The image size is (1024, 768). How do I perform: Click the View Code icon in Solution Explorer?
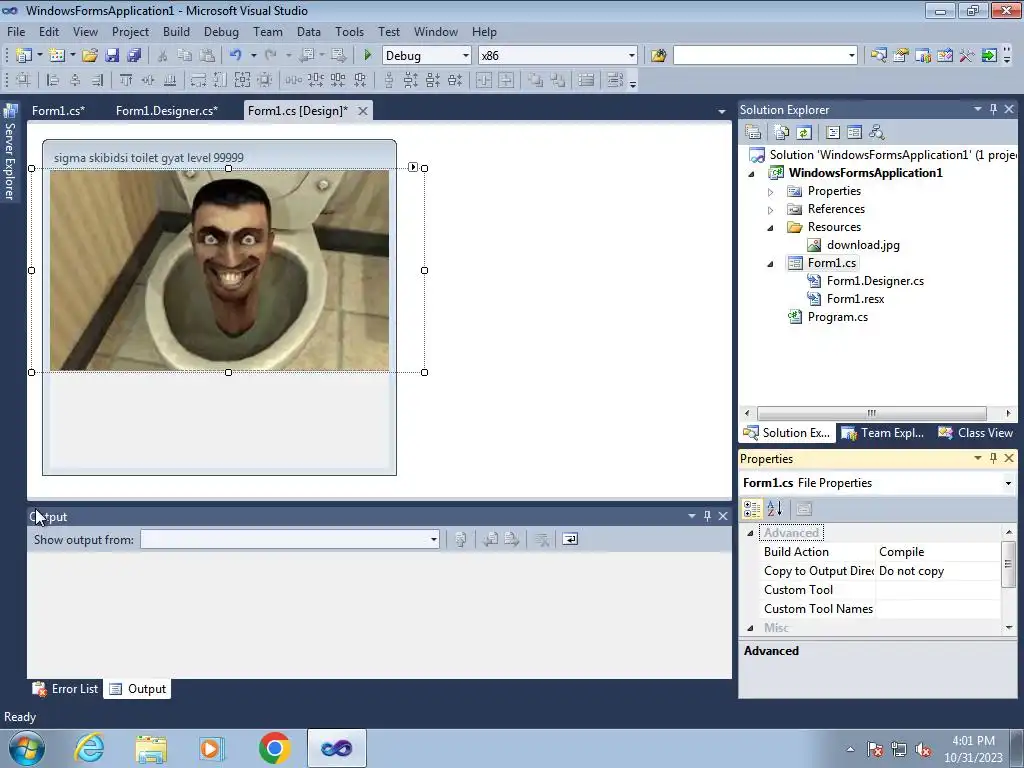(x=833, y=133)
